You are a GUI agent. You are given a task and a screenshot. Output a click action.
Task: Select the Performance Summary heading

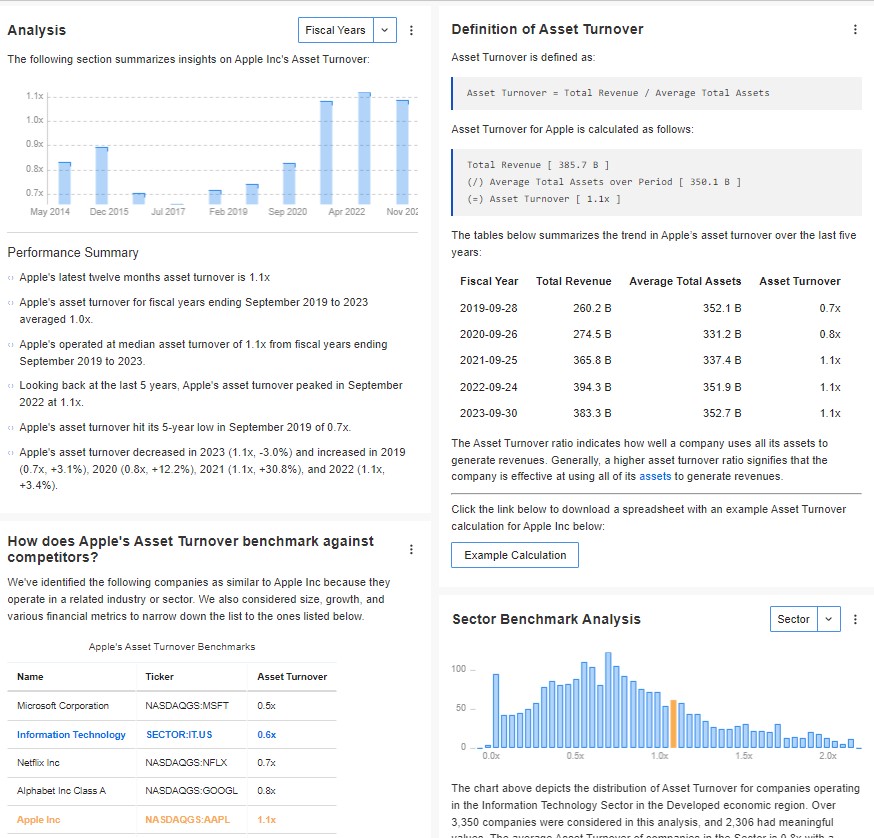click(x=73, y=253)
